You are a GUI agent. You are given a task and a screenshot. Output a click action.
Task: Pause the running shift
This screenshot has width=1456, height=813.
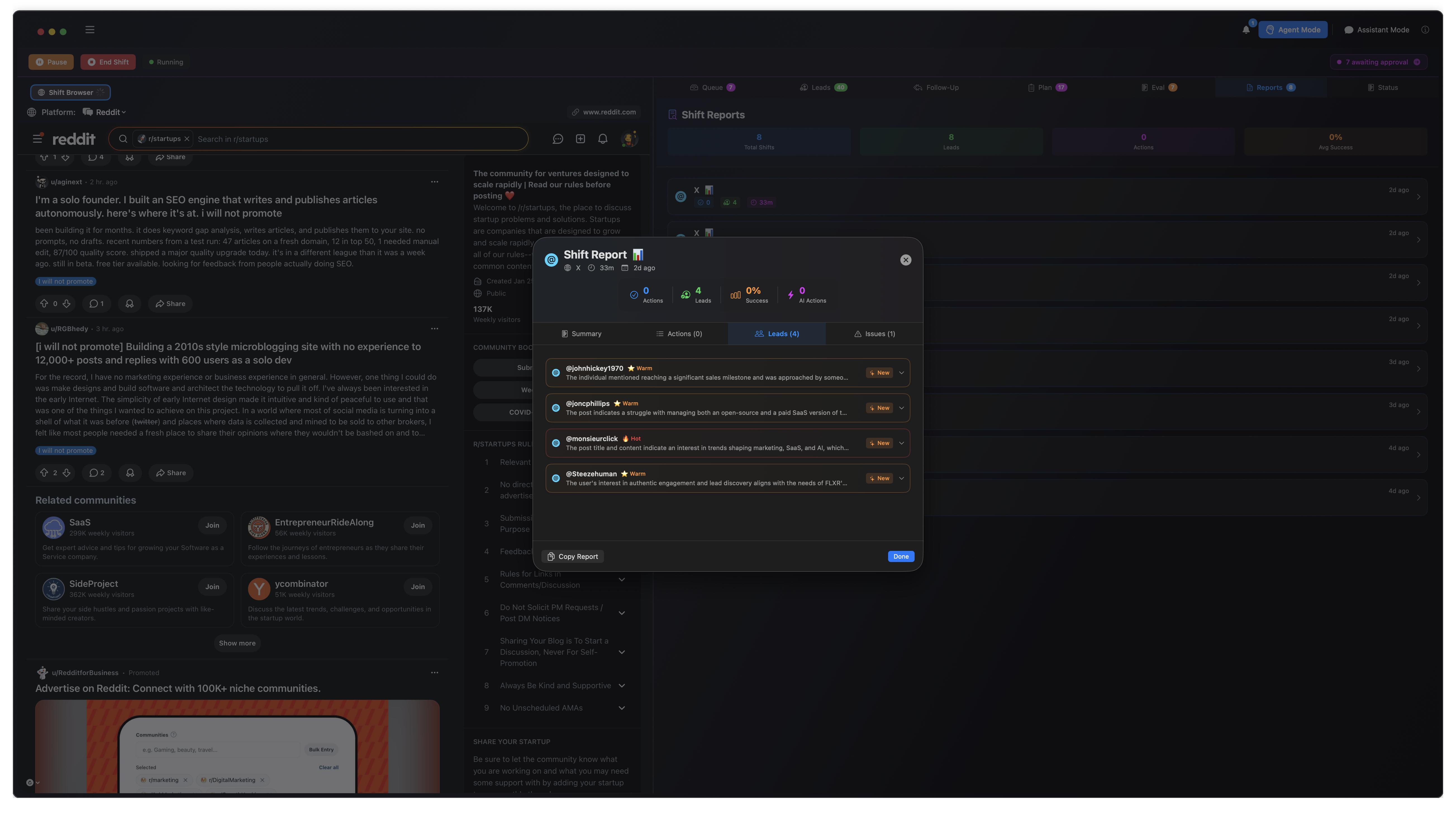coord(51,62)
